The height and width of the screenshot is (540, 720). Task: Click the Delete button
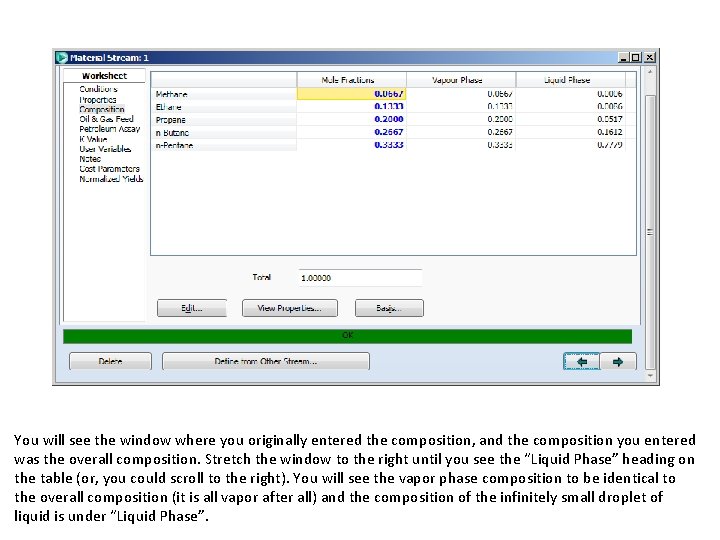click(x=110, y=361)
